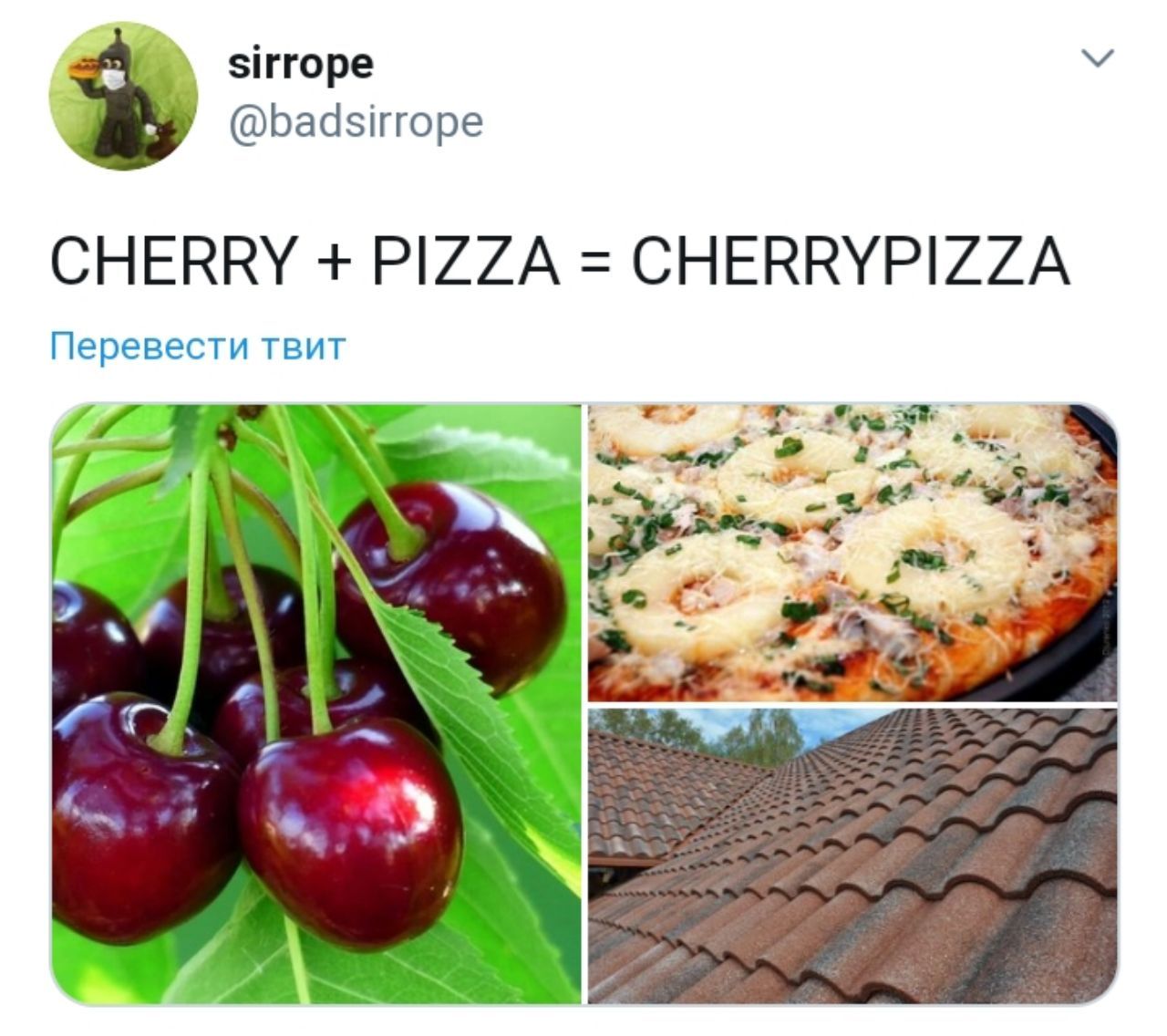1167x1036 pixels.
Task: Click the sirrope display name
Action: pos(300,66)
